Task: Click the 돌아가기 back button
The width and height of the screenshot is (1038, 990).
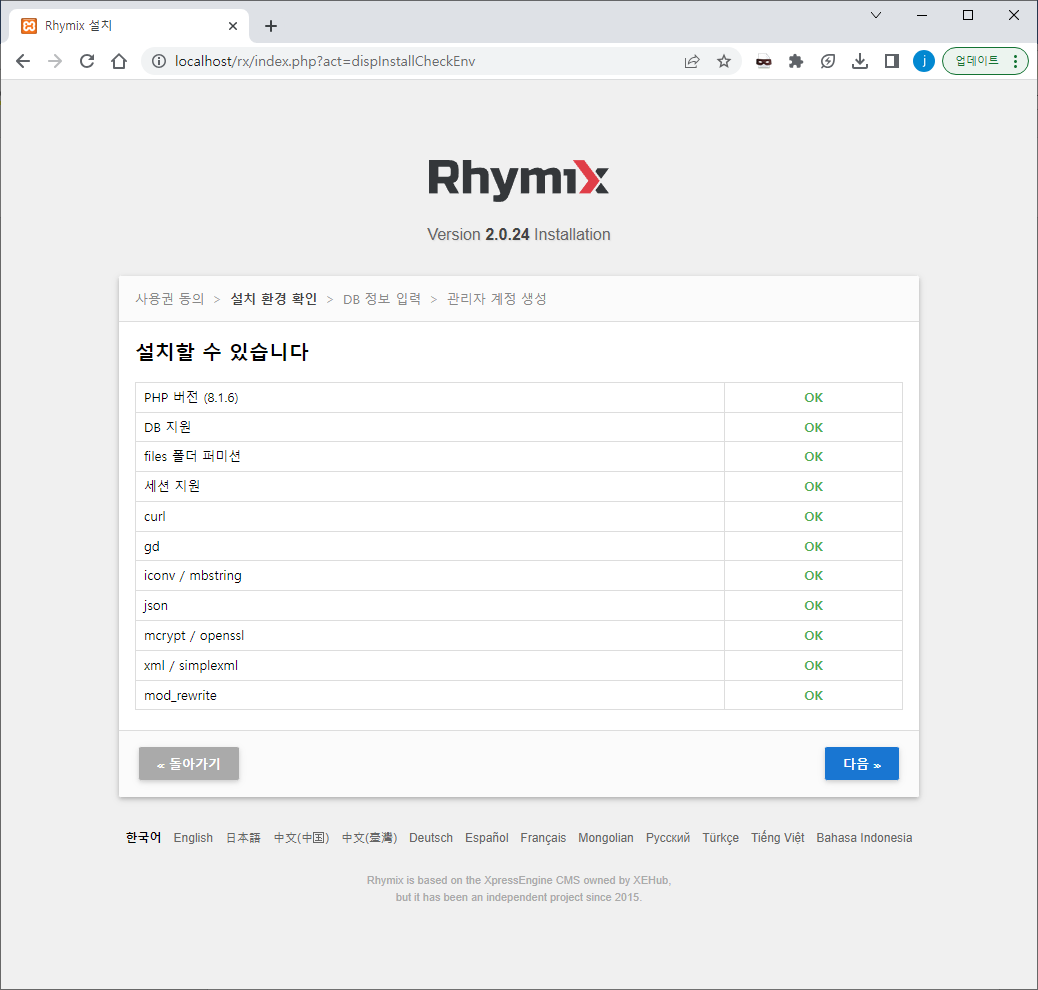Action: [189, 764]
